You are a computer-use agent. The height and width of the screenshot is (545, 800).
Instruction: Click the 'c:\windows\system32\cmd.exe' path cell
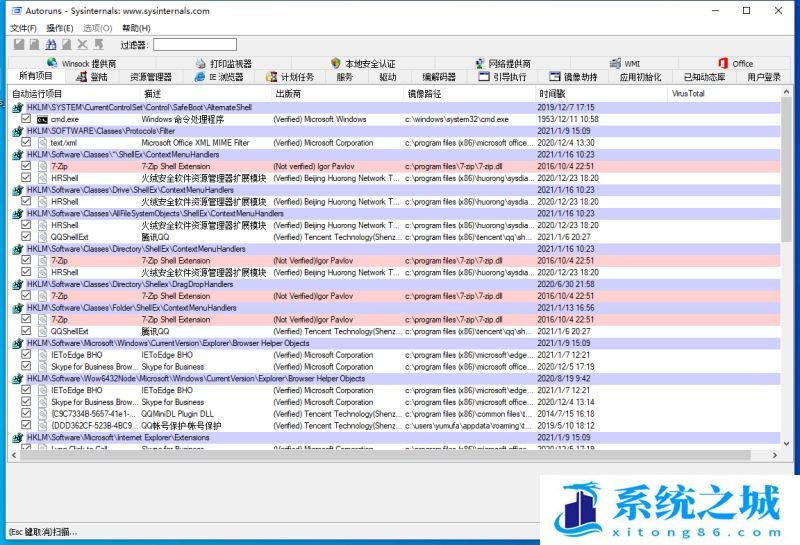(457, 119)
